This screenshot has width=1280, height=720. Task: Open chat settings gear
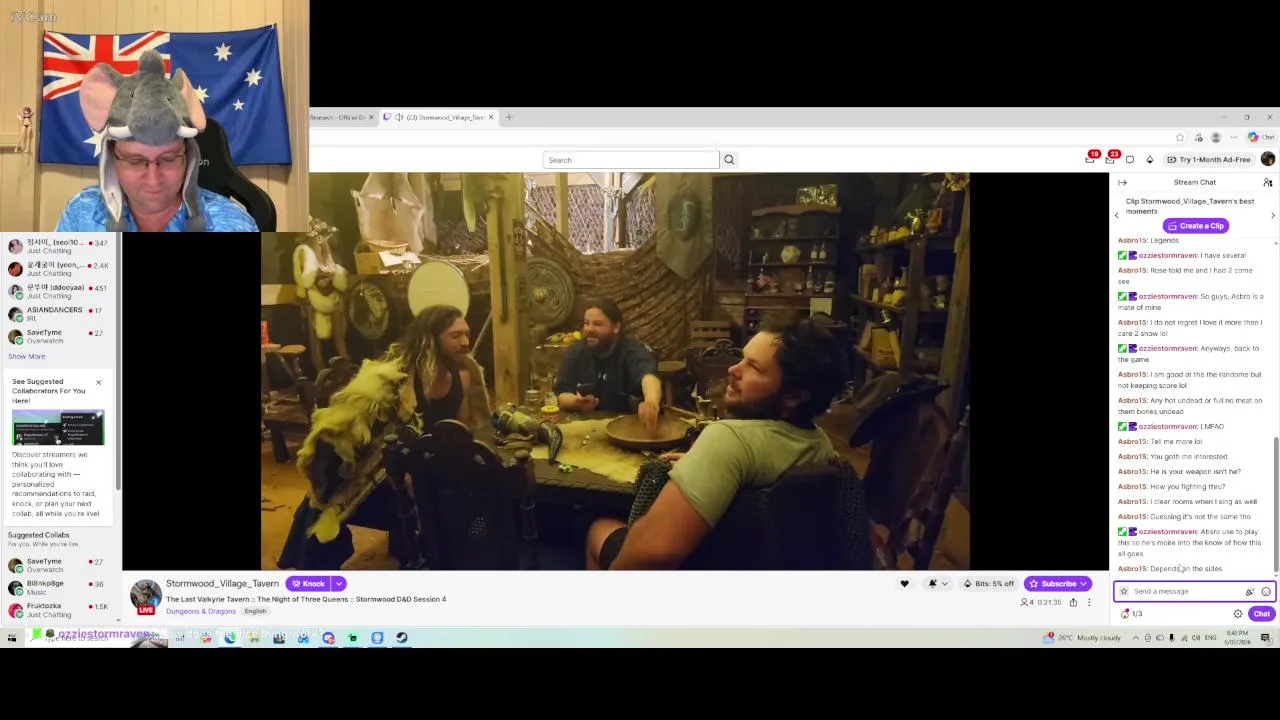[1238, 614]
